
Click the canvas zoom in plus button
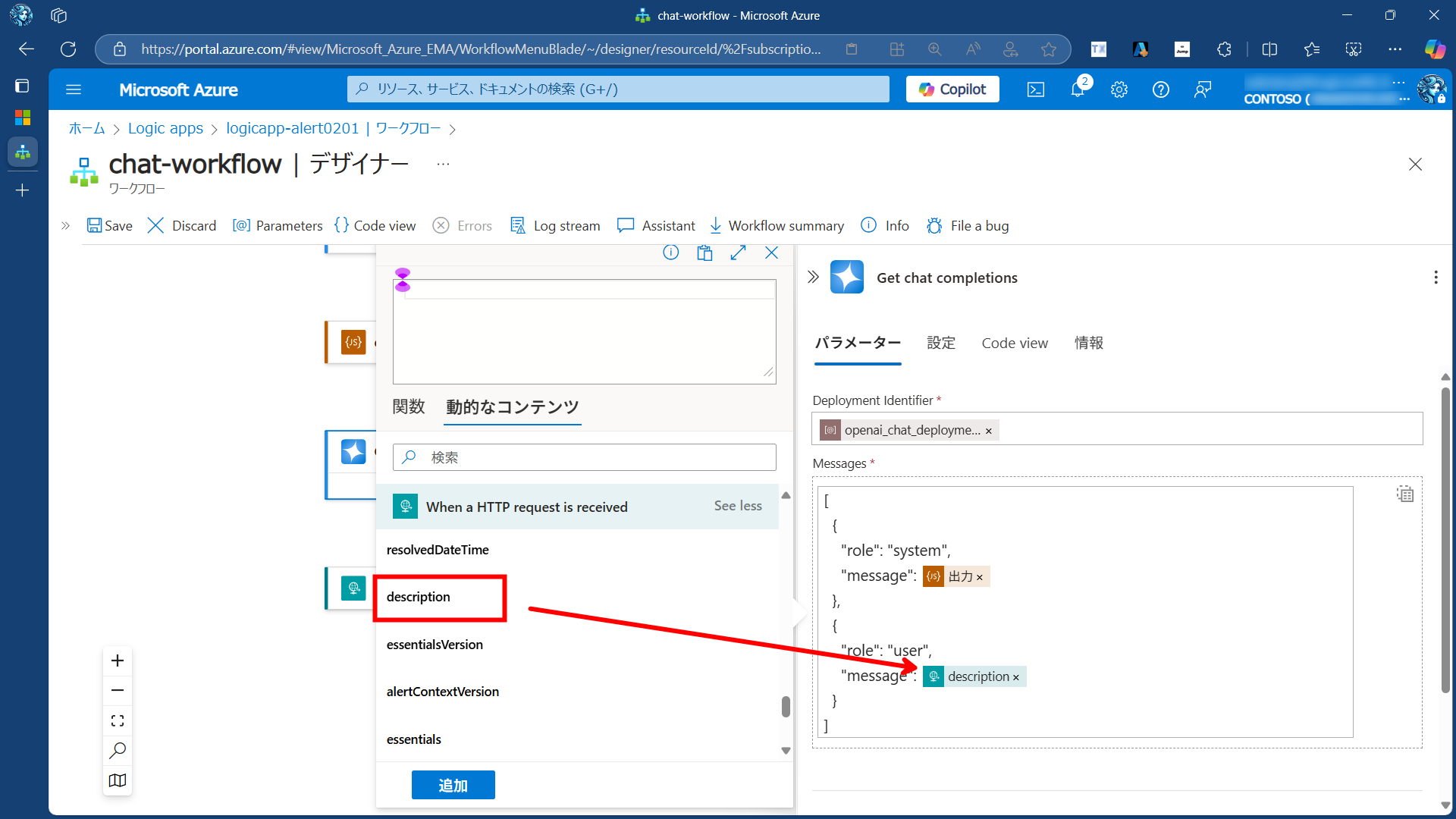(x=118, y=661)
